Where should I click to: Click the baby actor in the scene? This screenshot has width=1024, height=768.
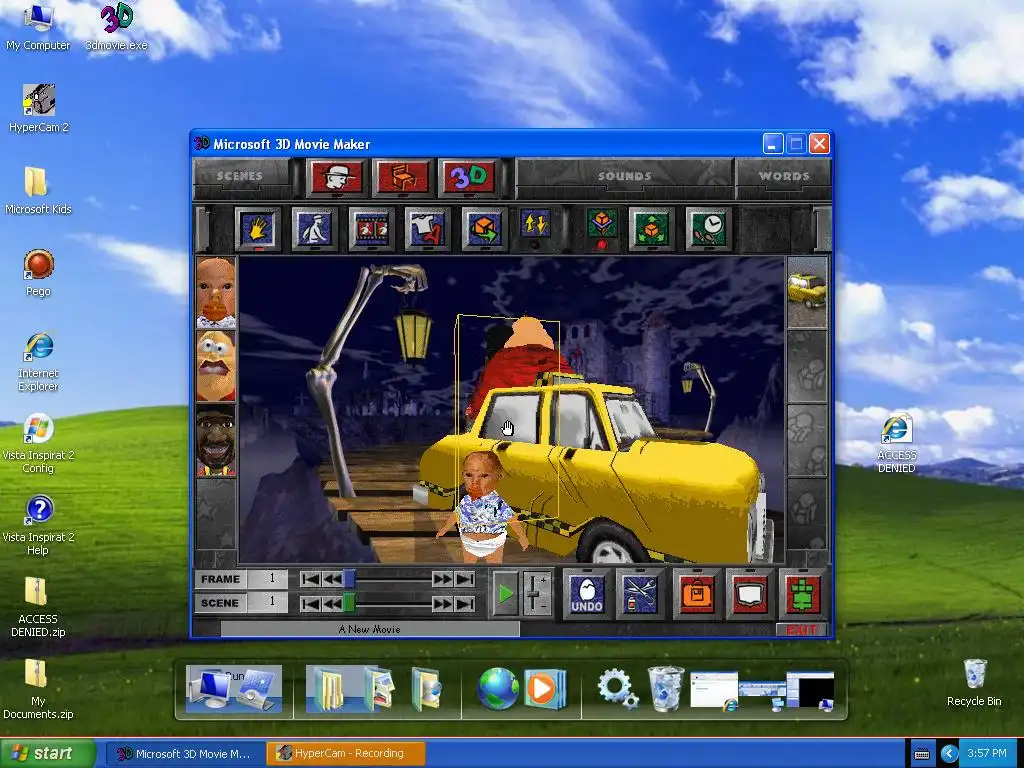pos(483,506)
